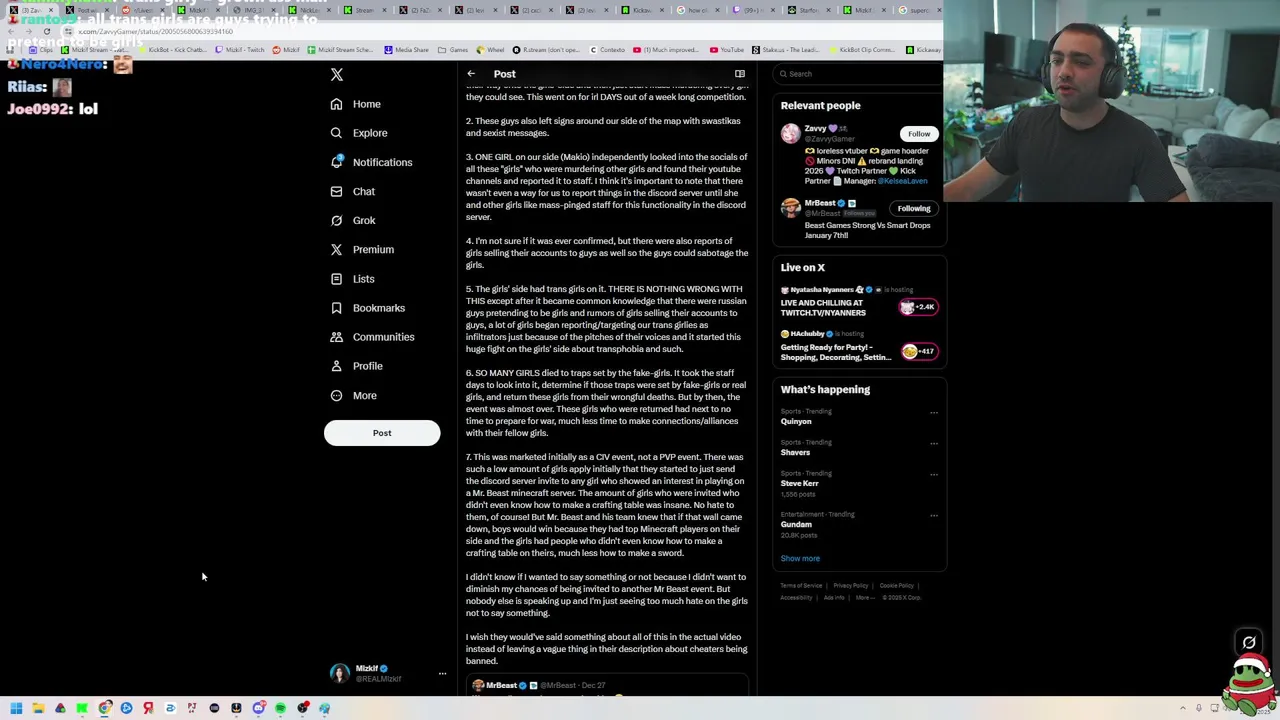Click the Grok icon
The width and height of the screenshot is (1280, 720).
[x=336, y=220]
